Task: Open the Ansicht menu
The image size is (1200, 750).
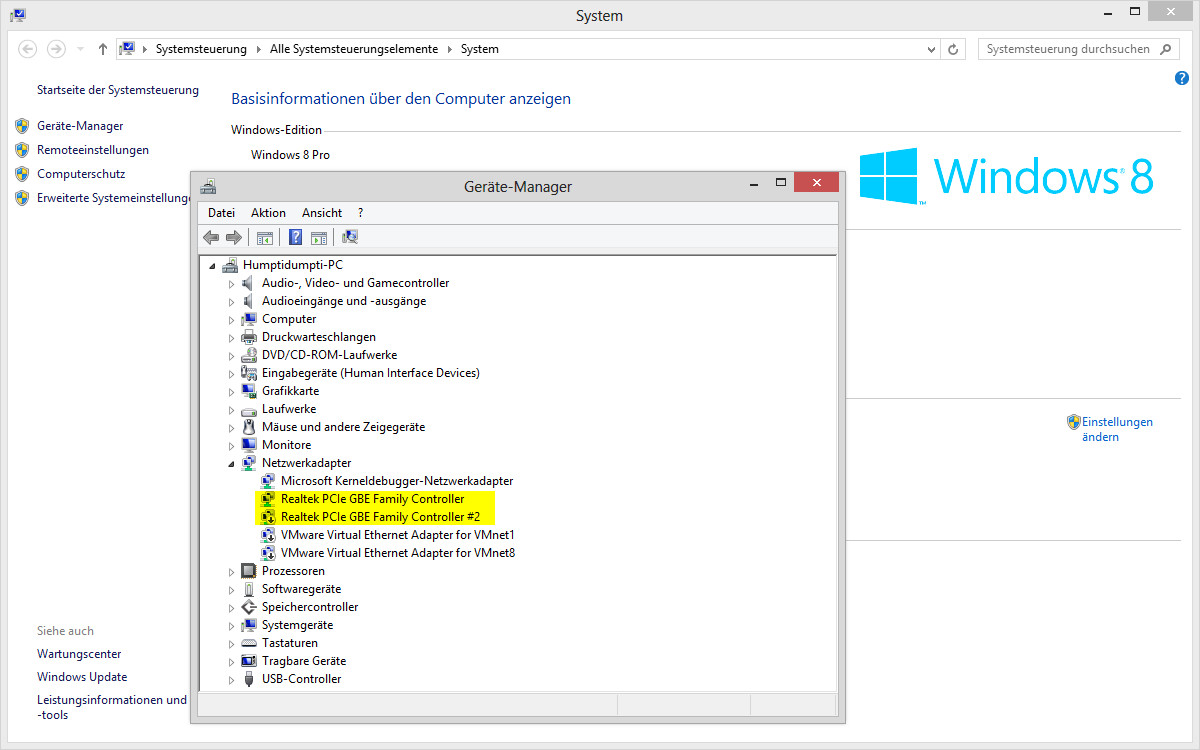Action: [322, 213]
